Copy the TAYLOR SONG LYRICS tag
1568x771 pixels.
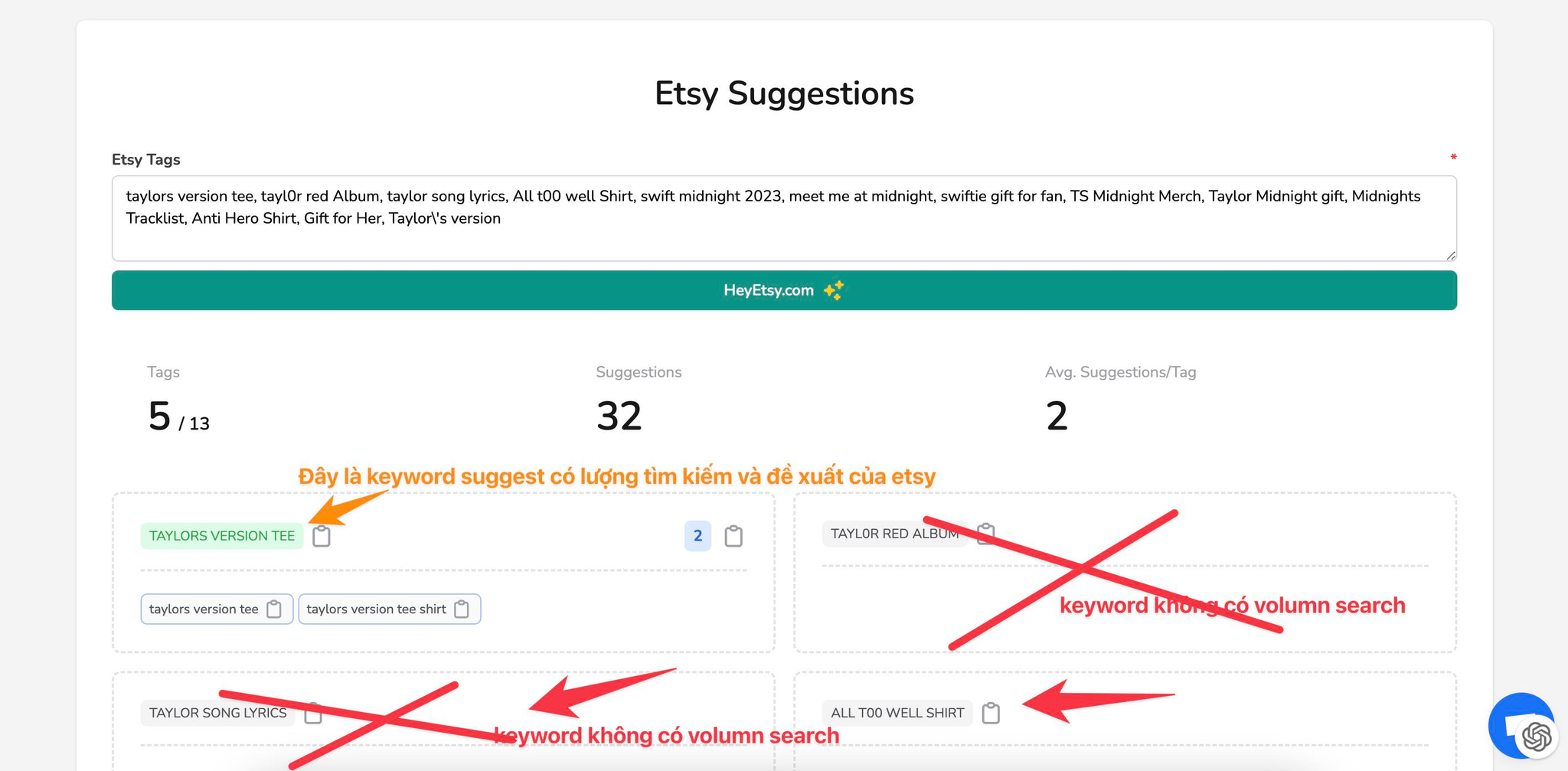pos(313,713)
